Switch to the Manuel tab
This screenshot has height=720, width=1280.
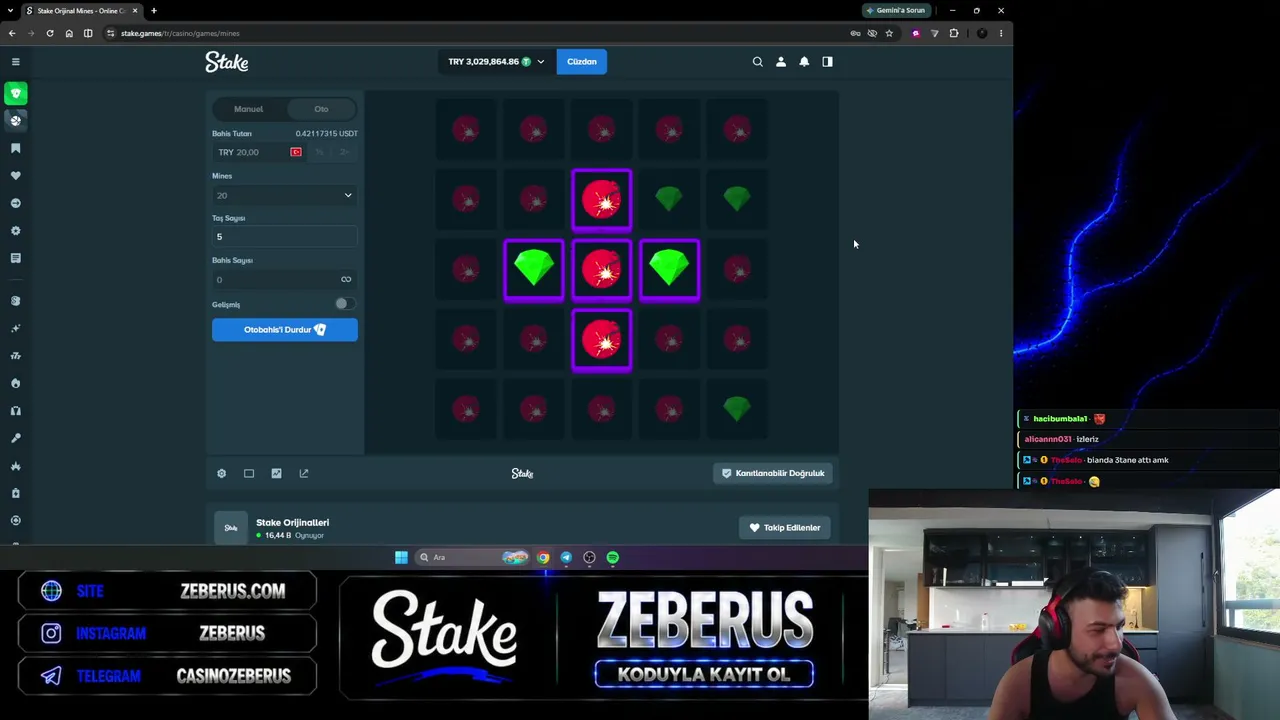click(249, 109)
